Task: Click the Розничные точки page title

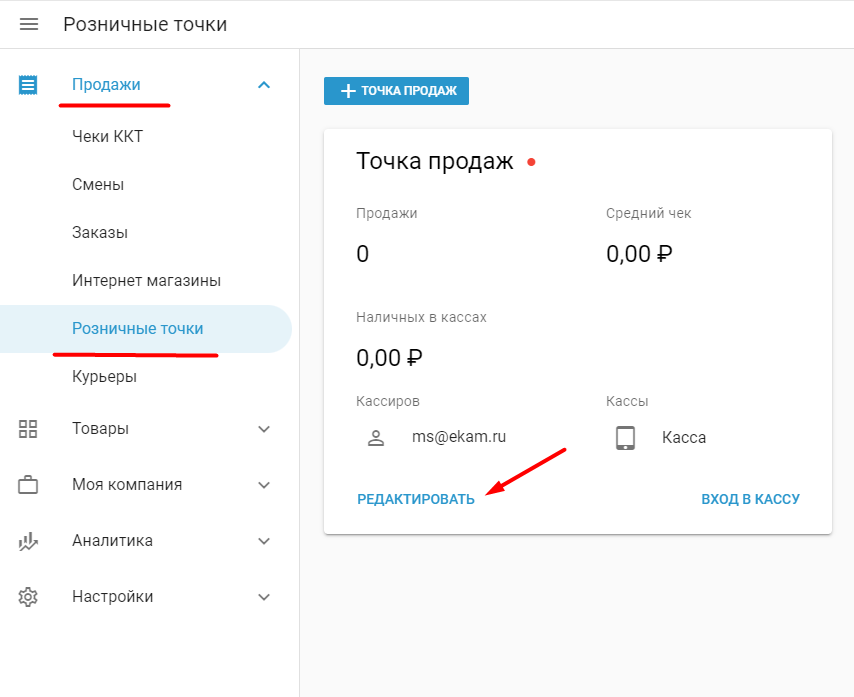Action: 145,24
